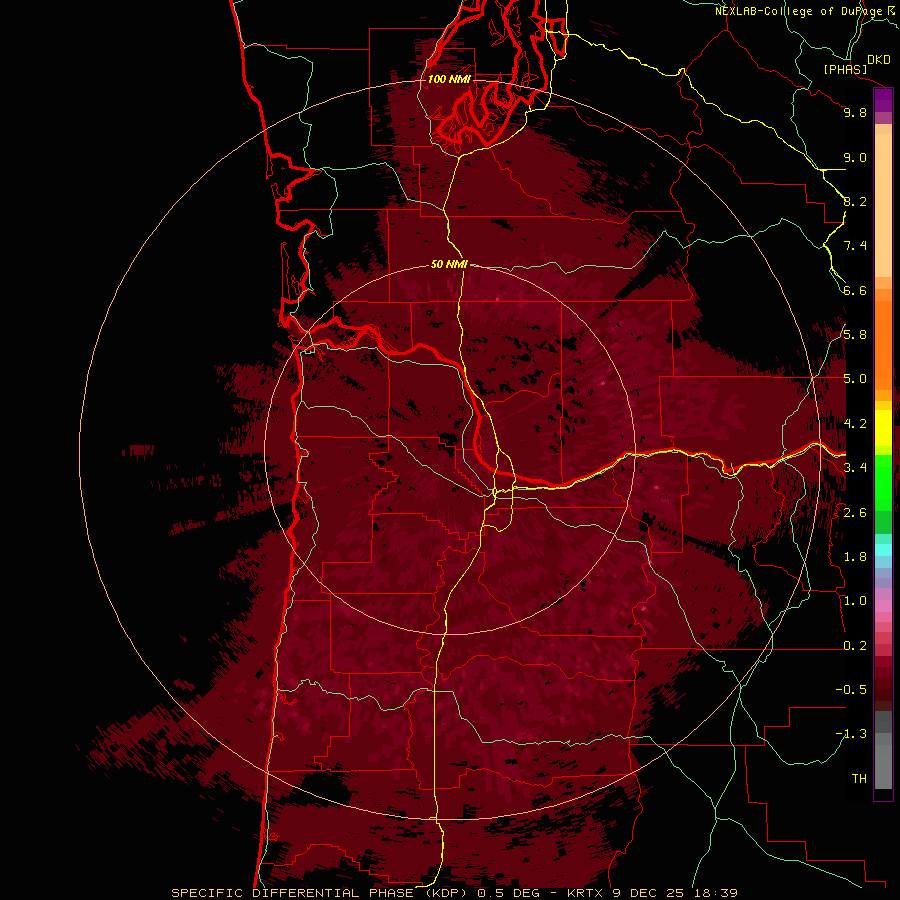Click the [PHAS] legend label
The image size is (900, 900).
pos(845,70)
